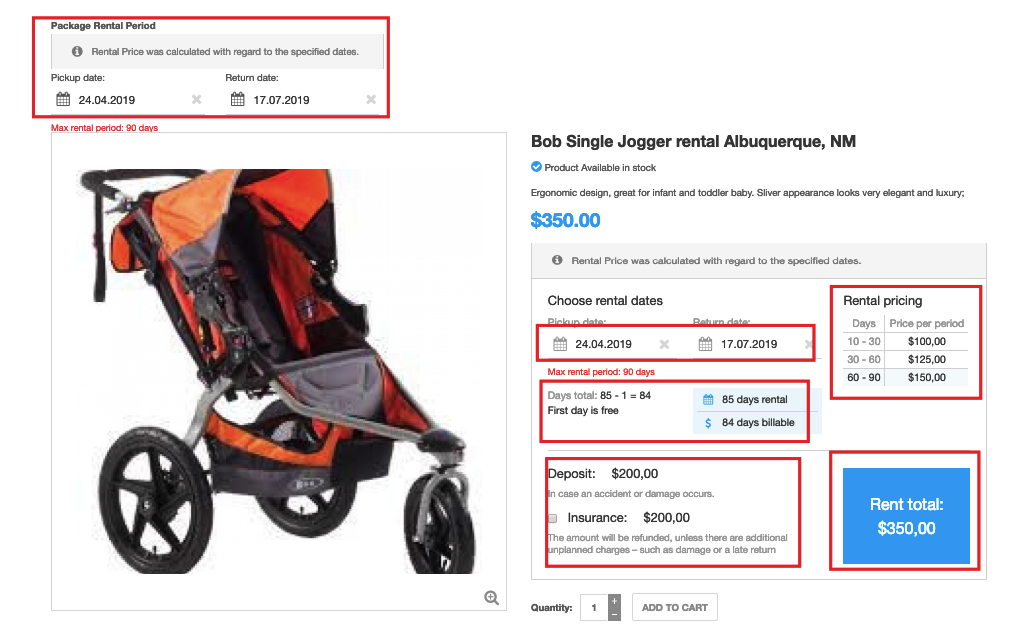The width and height of the screenshot is (1015, 639).
Task: Click calendar icon beside top Return date
Action: pyautogui.click(x=238, y=99)
